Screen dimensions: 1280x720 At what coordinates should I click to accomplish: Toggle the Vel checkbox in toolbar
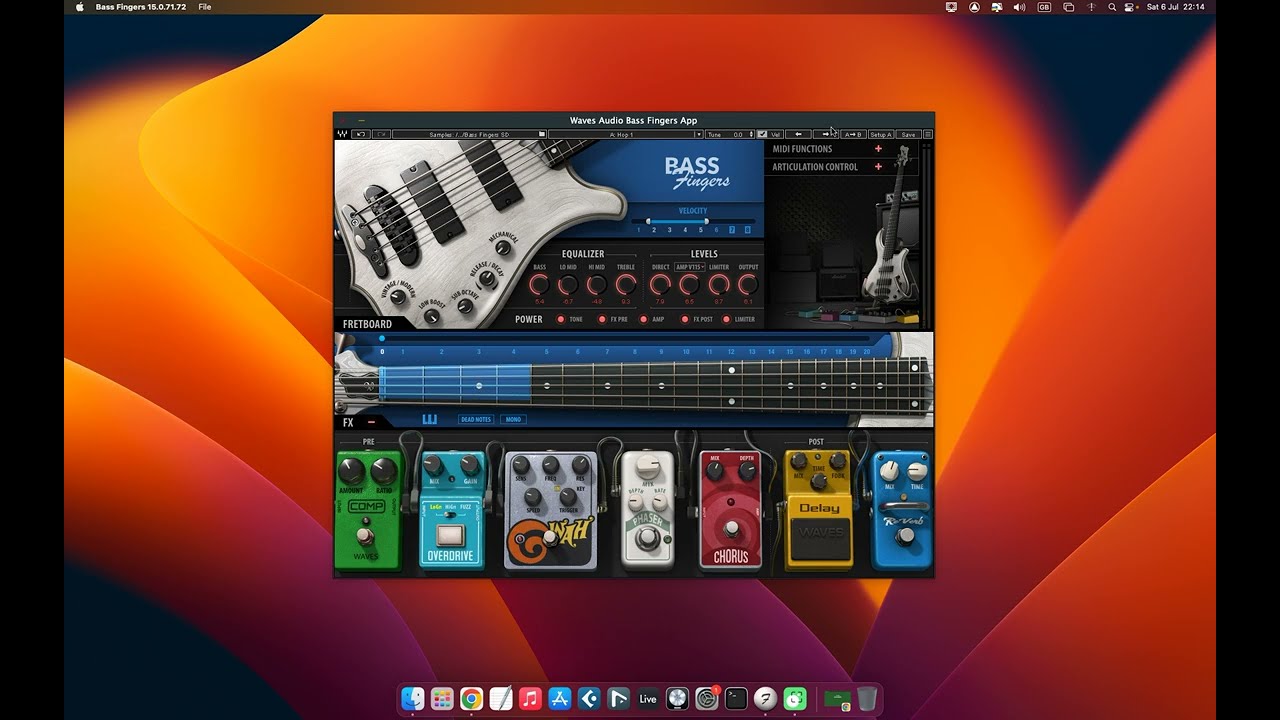[762, 134]
